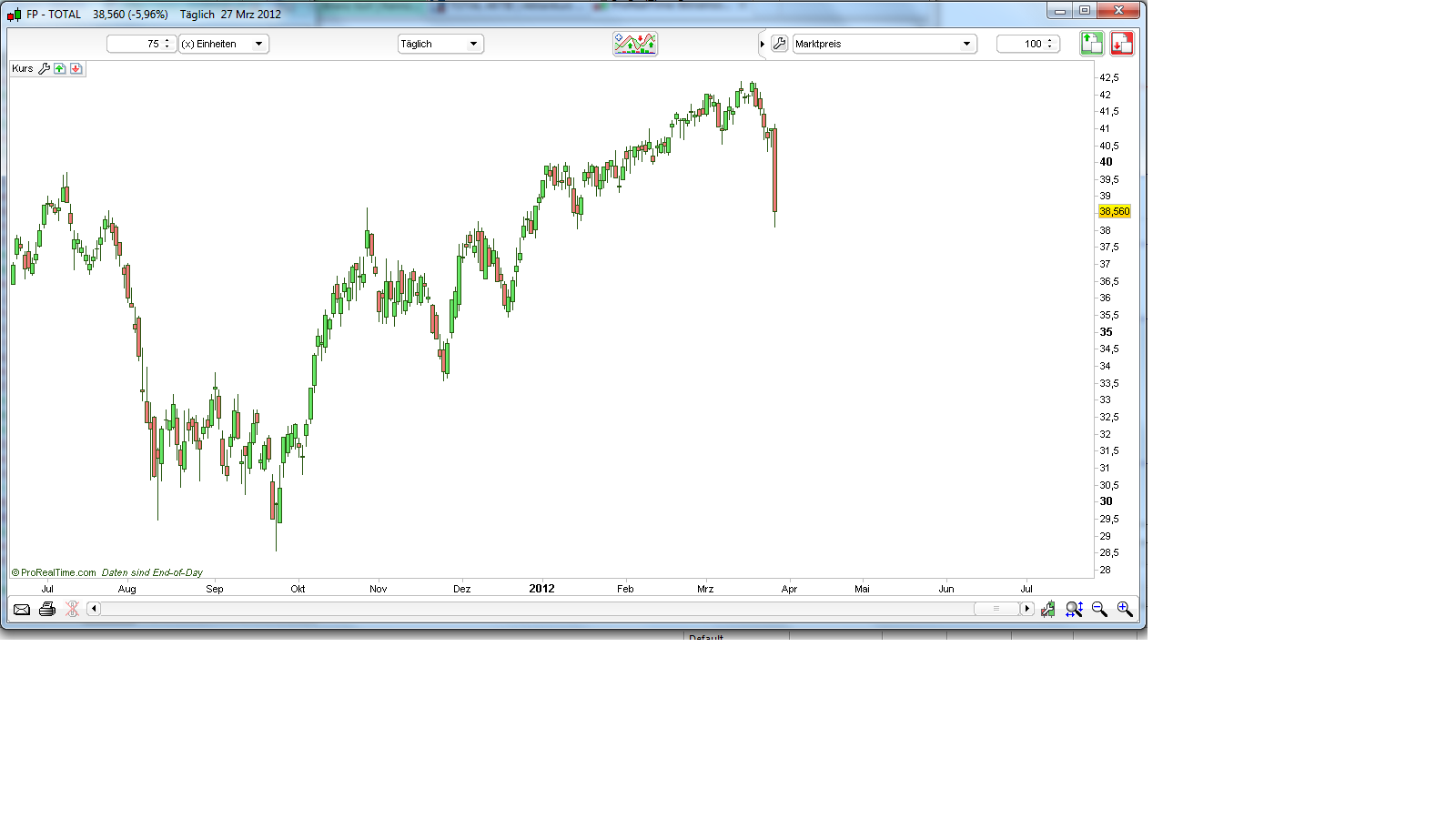Screen dimensions: 1456x819
Task: Open the Einheiten units dropdown
Action: coord(224,44)
